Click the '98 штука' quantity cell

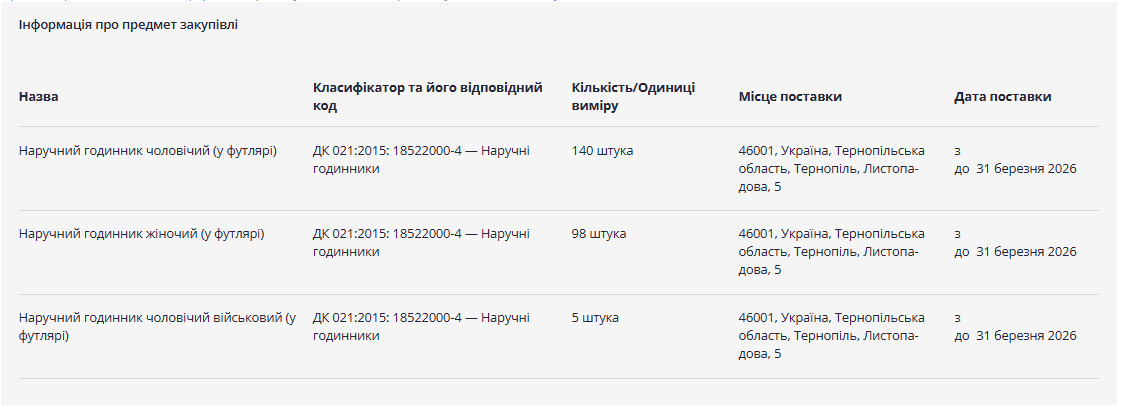pos(599,234)
